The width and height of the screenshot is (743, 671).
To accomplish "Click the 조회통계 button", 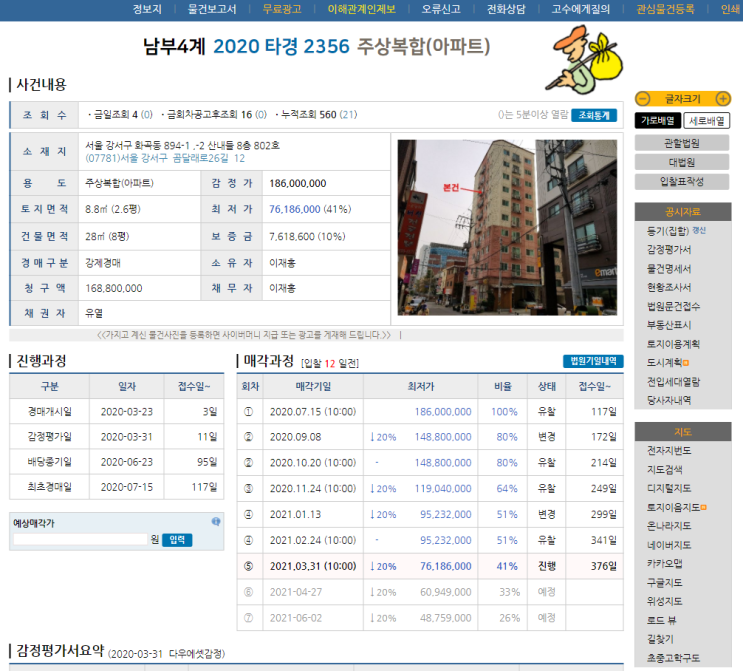I will [594, 115].
